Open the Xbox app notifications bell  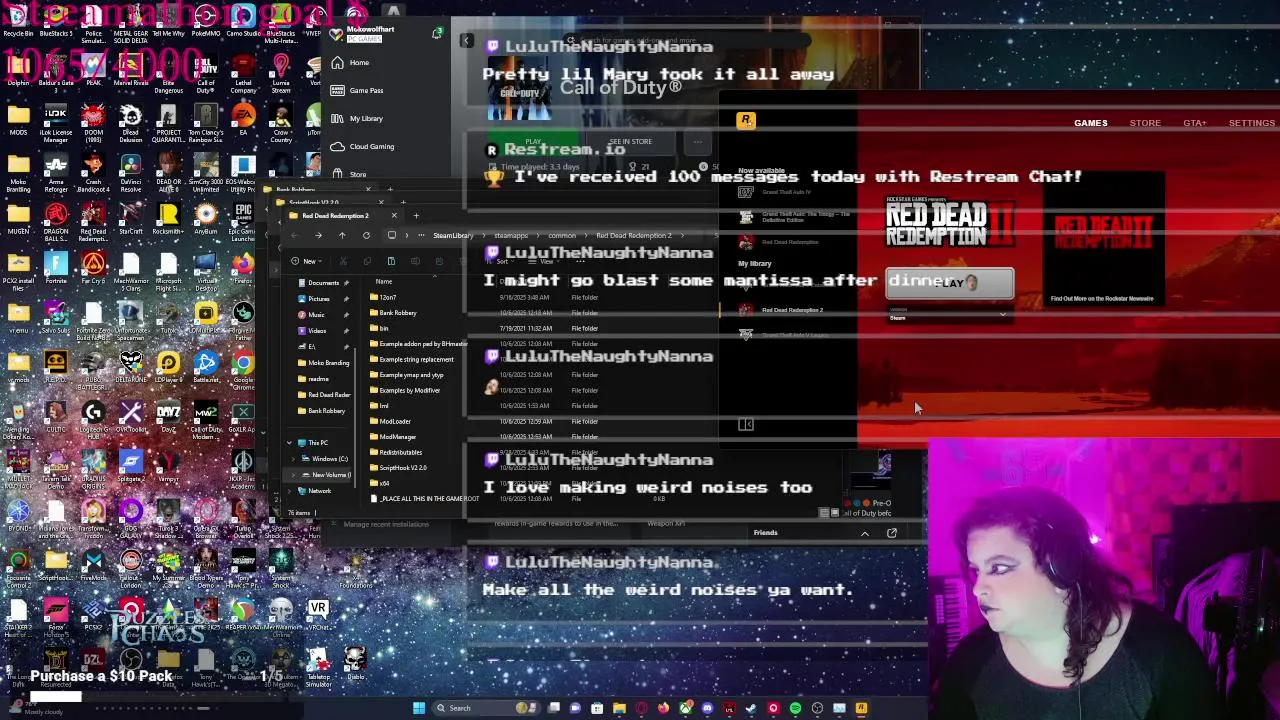(x=437, y=33)
